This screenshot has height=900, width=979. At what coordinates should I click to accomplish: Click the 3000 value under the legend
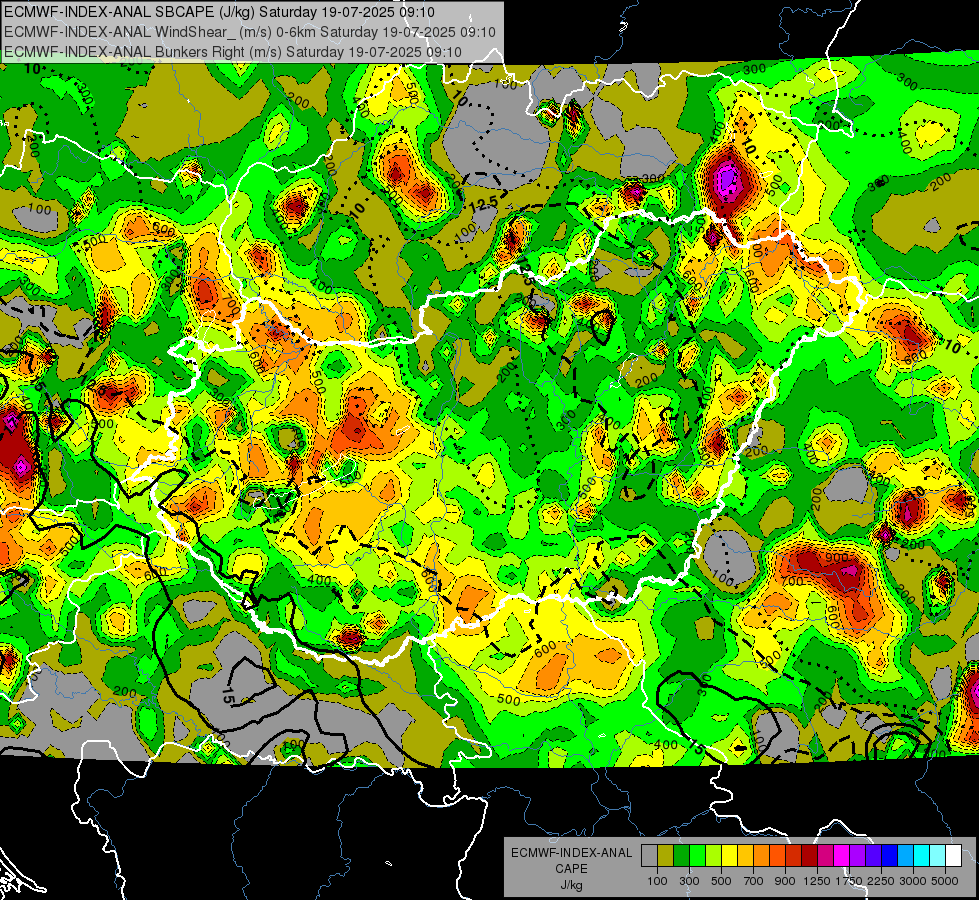tap(913, 881)
